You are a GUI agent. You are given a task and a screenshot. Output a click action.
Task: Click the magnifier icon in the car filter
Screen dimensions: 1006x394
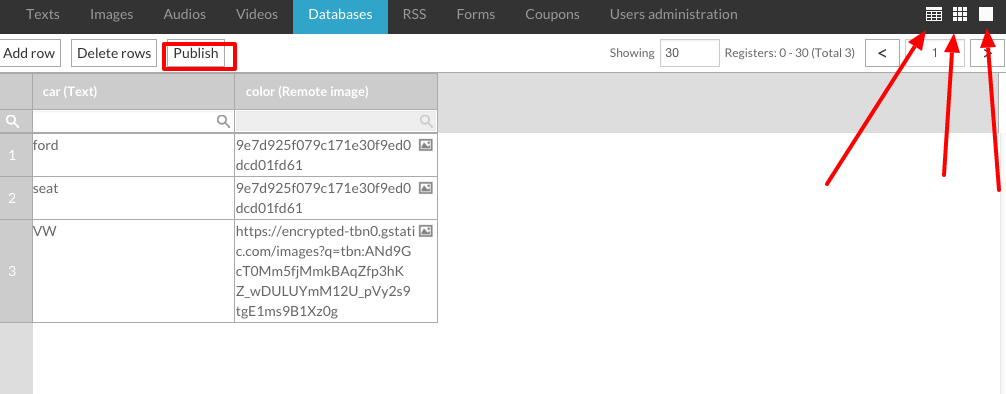coord(223,121)
